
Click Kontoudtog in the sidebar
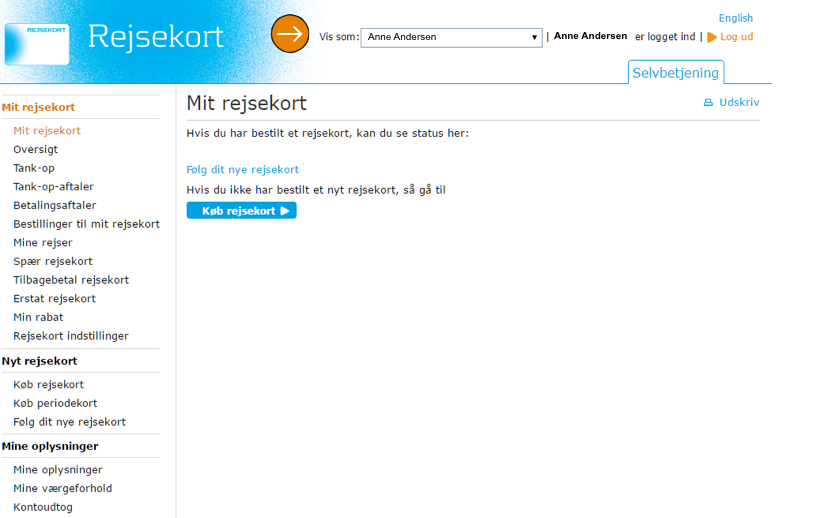point(42,507)
